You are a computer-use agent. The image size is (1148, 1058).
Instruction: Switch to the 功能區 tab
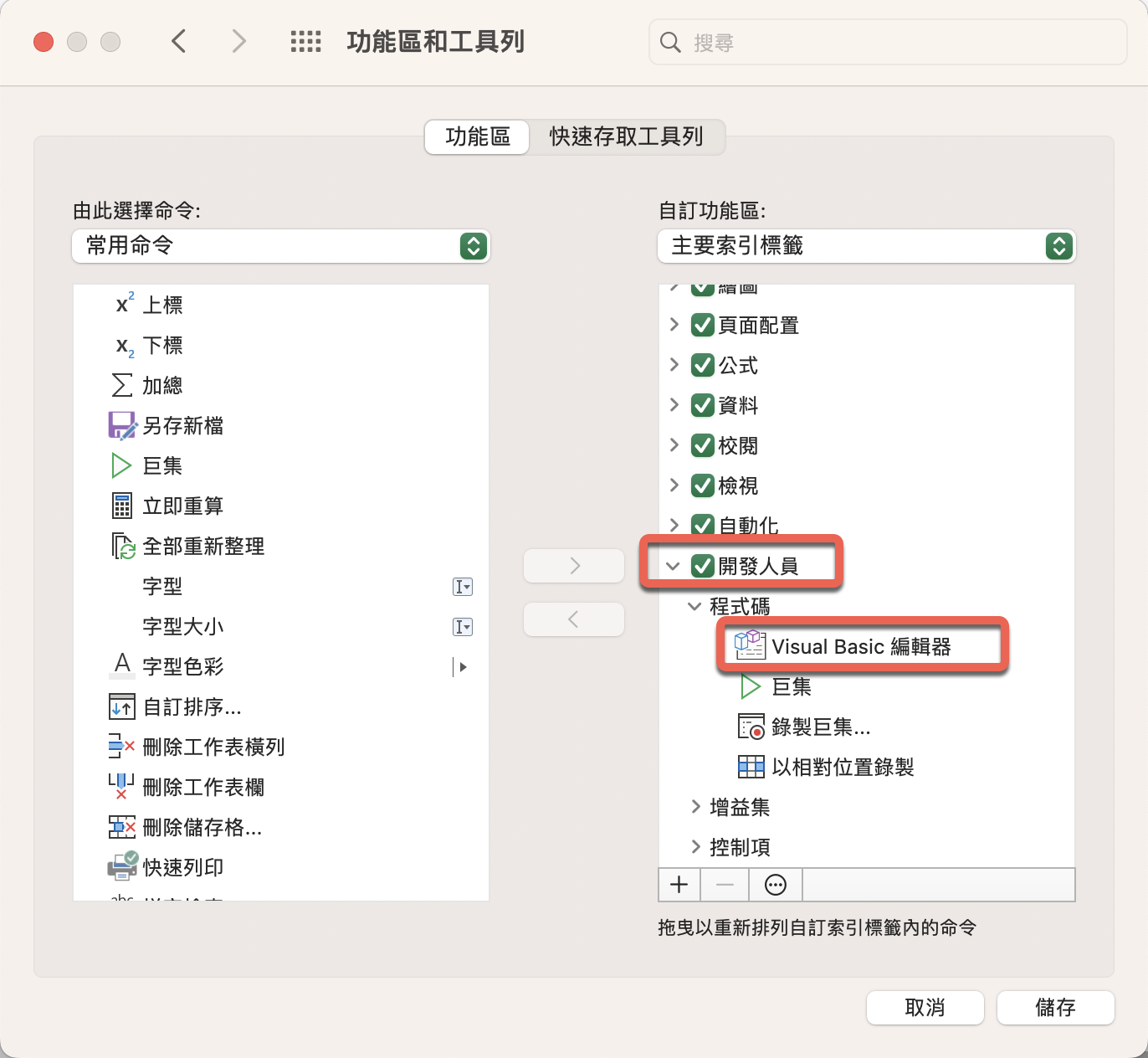pyautogui.click(x=478, y=137)
